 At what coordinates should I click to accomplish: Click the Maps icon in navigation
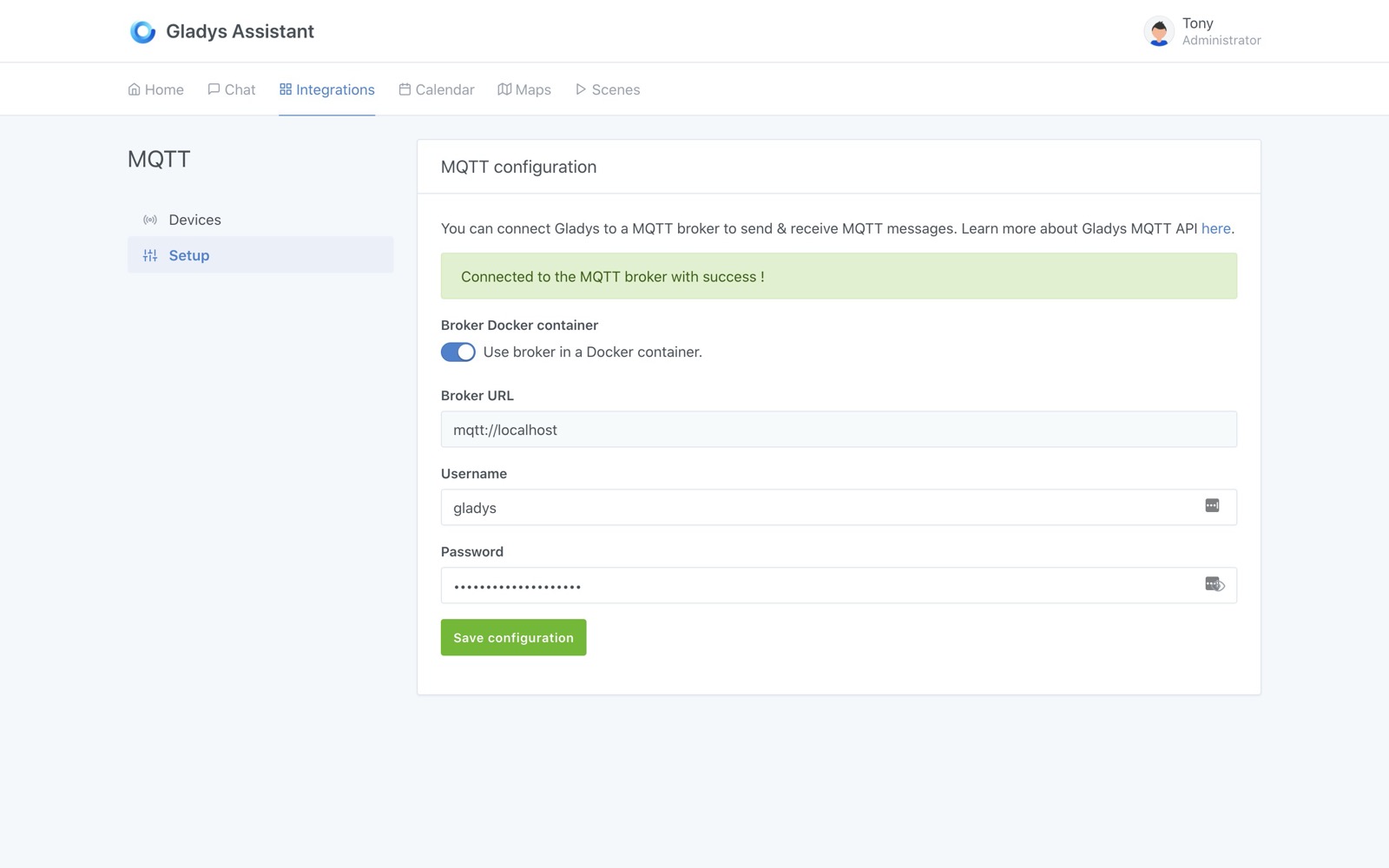(x=504, y=89)
